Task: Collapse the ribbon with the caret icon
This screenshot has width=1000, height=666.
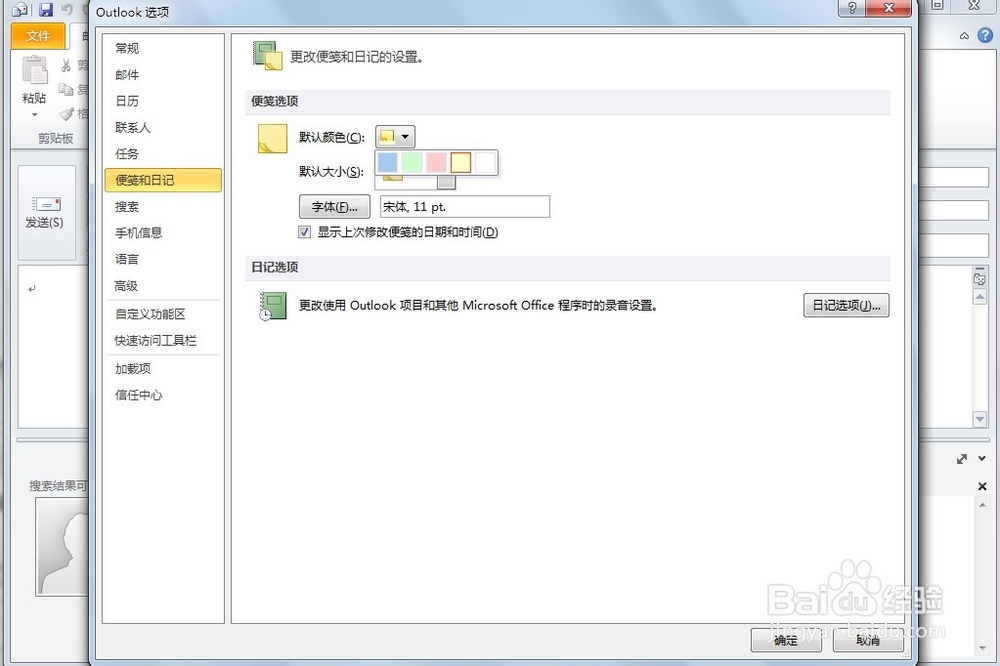Action: coord(964,36)
